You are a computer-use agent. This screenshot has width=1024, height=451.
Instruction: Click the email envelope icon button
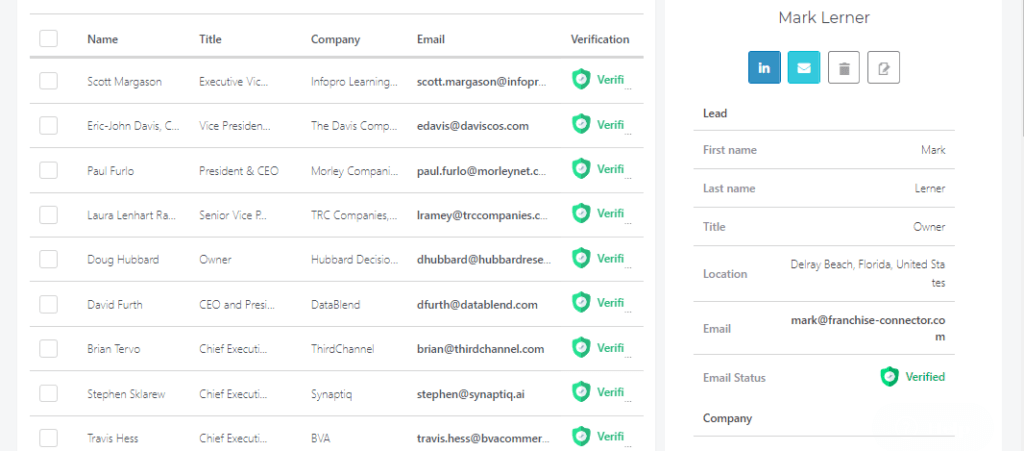[x=804, y=68]
